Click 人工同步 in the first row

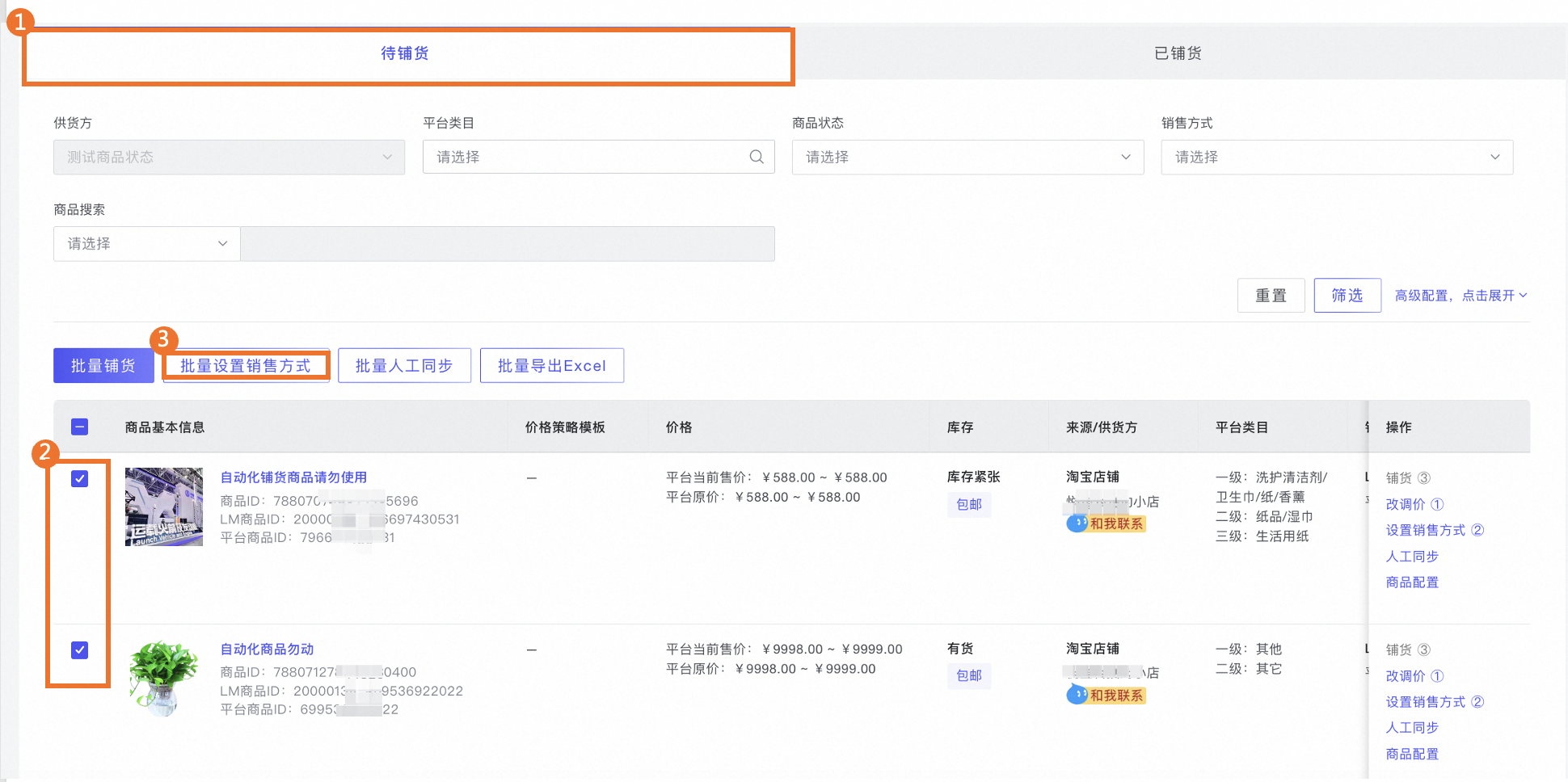click(1412, 556)
